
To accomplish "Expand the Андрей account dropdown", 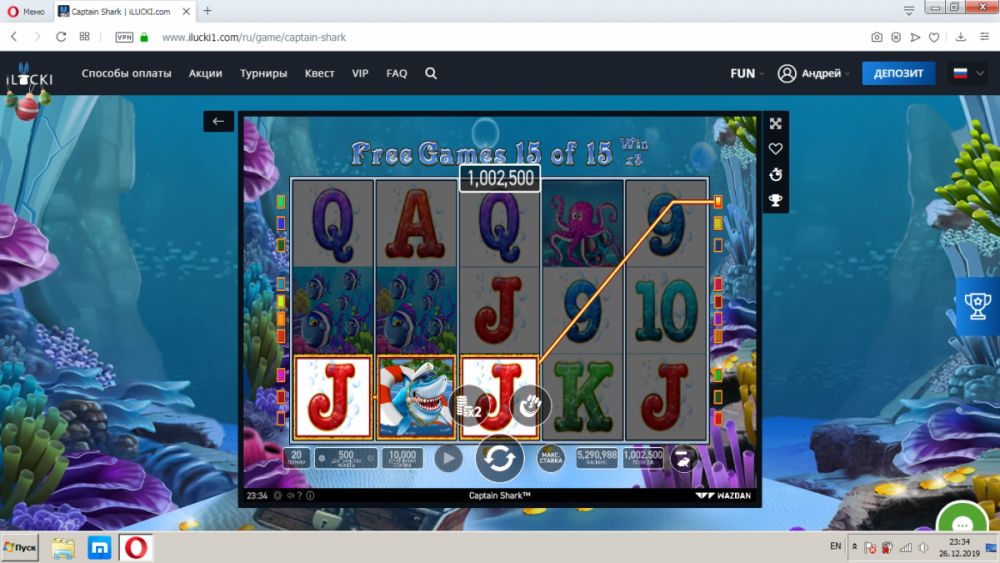I will coord(825,73).
